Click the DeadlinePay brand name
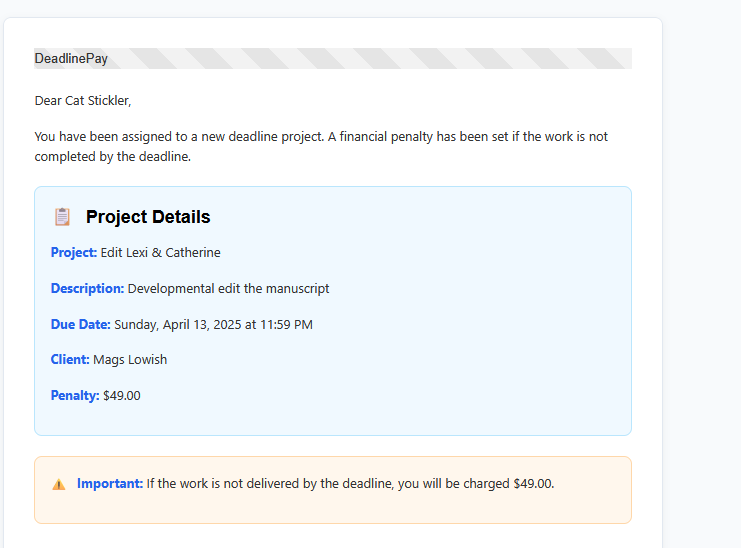Screen dimensions: 741x548 (x=71, y=59)
